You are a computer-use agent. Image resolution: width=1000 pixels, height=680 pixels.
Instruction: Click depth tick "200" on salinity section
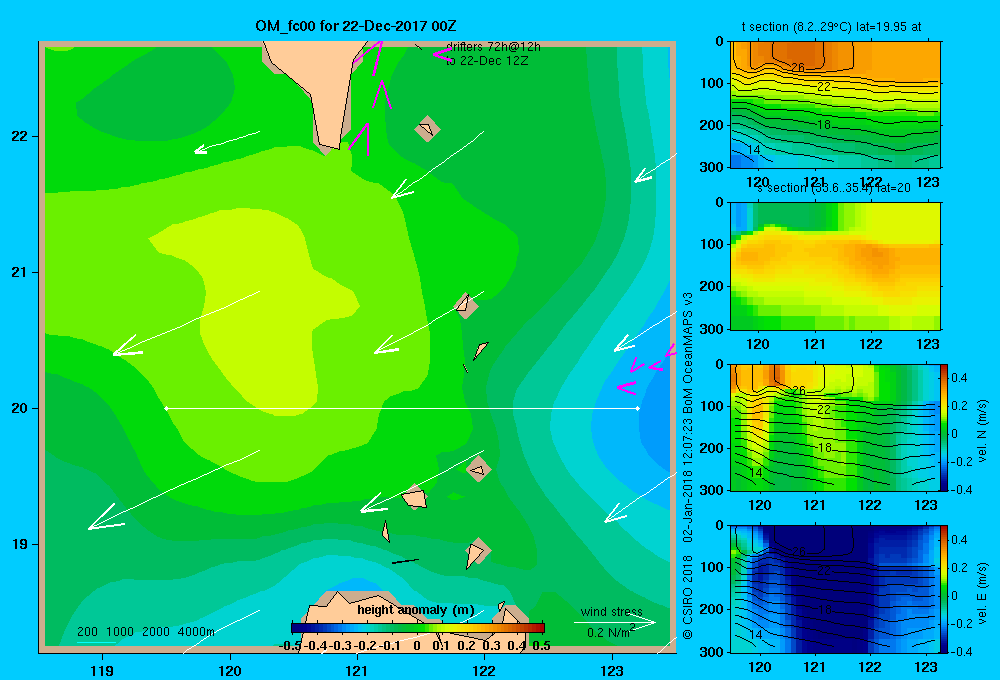pos(711,286)
